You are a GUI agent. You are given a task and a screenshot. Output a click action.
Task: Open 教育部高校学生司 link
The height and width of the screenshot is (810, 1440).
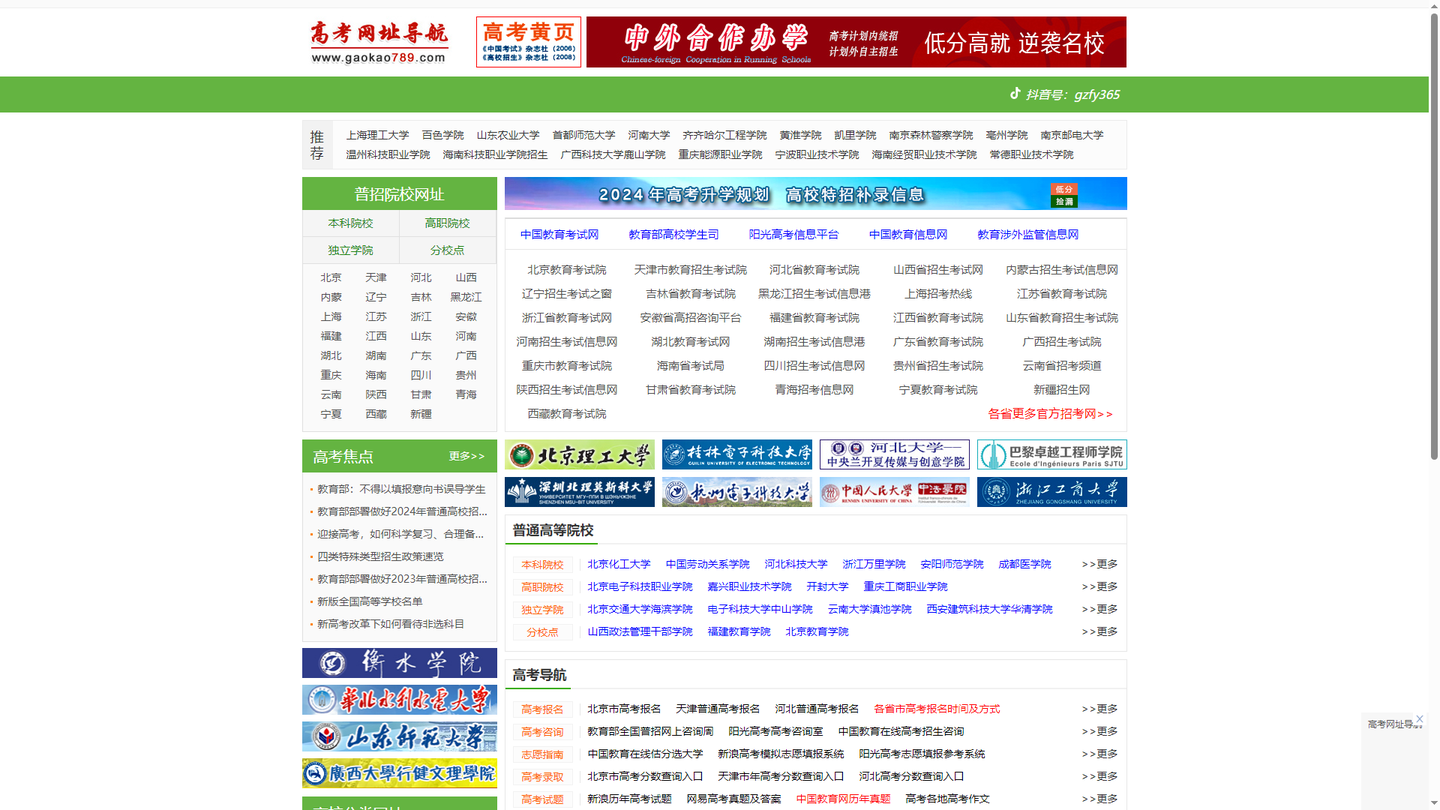click(x=674, y=234)
